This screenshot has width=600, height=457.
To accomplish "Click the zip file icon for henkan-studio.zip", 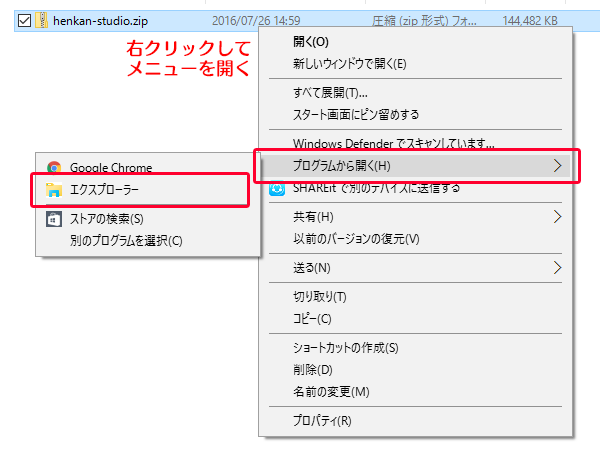I will [42, 19].
